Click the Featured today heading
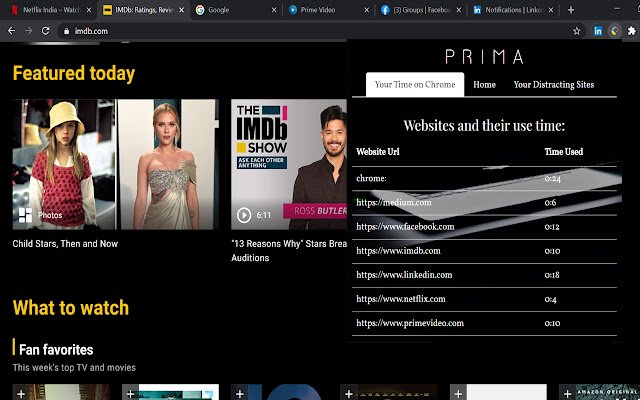This screenshot has height=400, width=640. click(x=74, y=73)
